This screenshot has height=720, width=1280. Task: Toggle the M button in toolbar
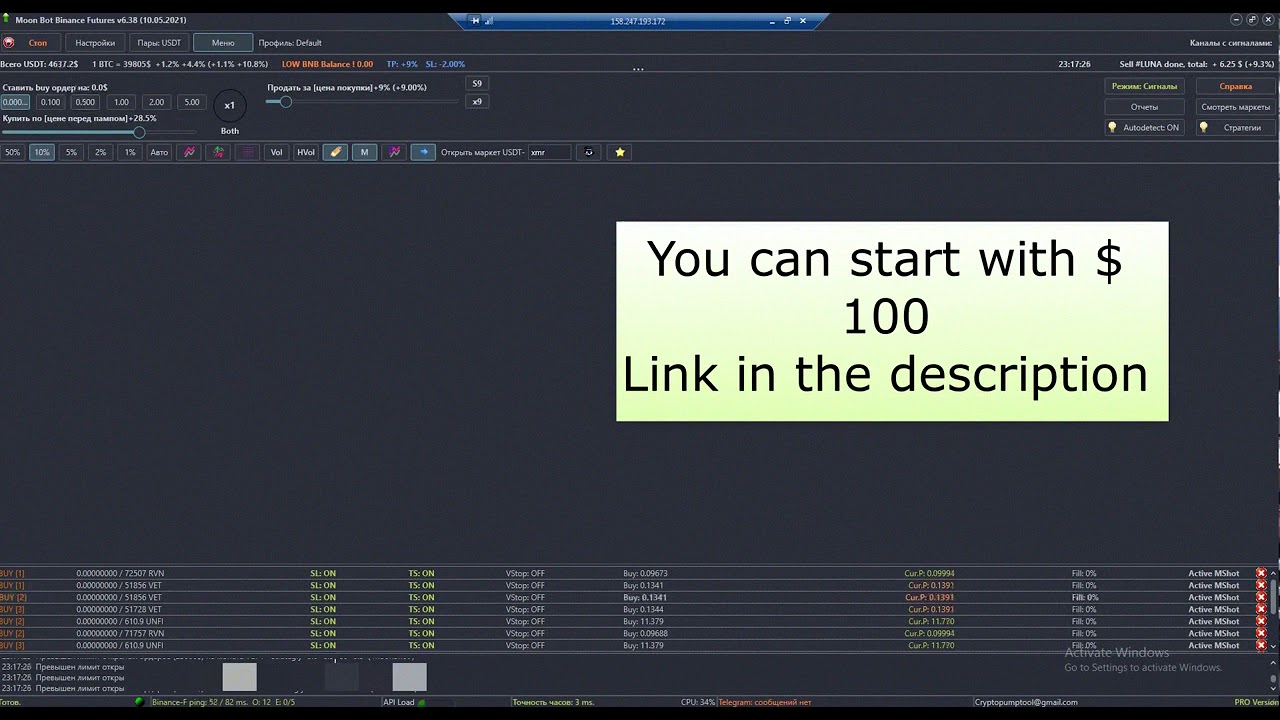pos(364,152)
